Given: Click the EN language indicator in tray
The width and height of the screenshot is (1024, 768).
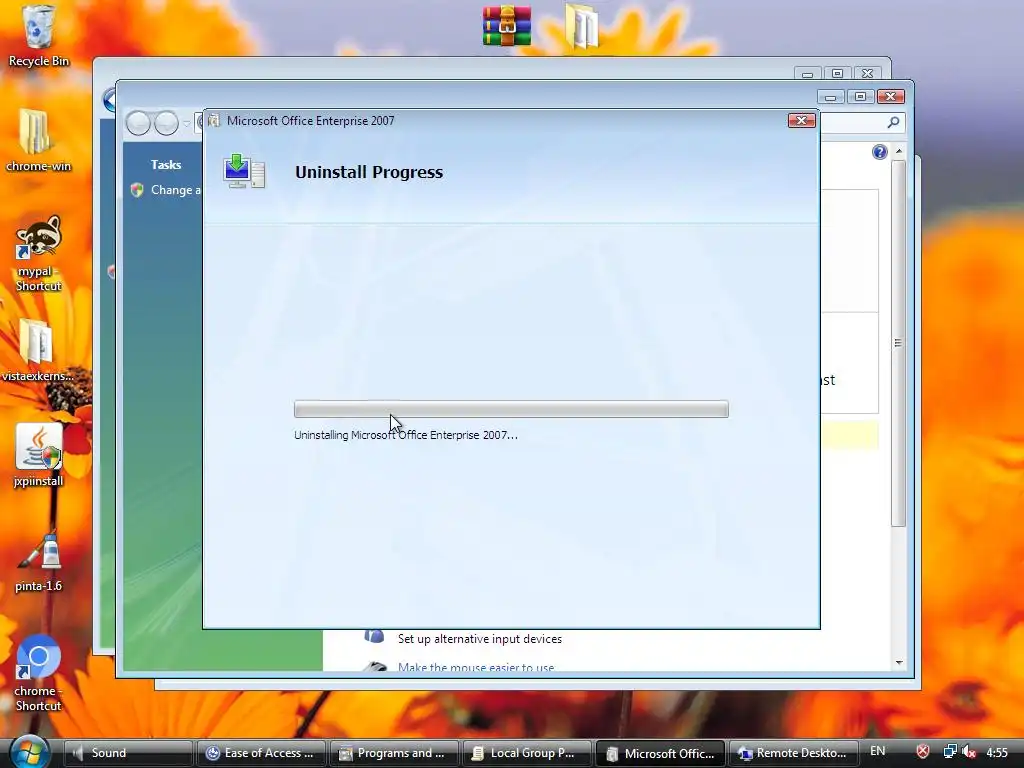Looking at the screenshot, I should pos(878,751).
